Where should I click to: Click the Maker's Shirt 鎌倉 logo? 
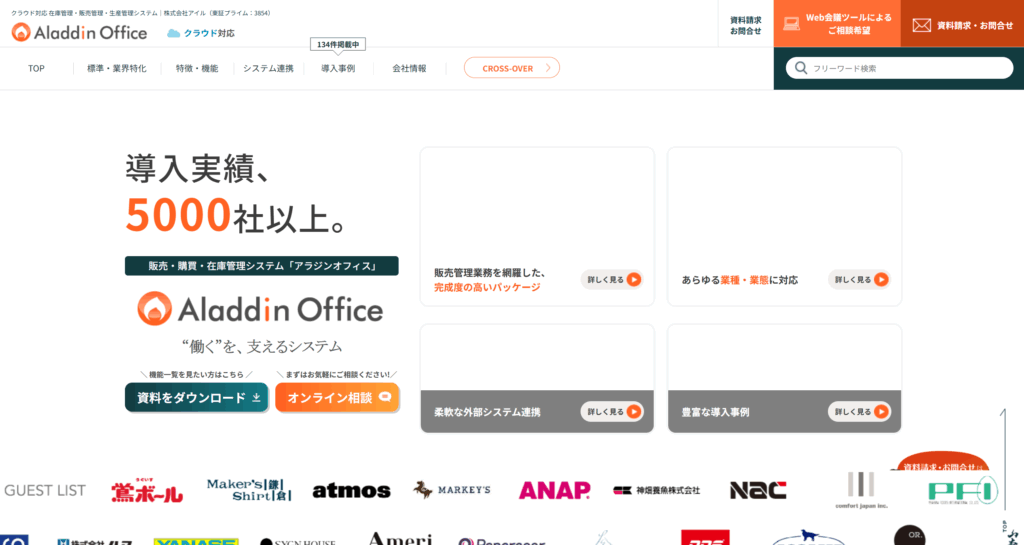pos(248,490)
